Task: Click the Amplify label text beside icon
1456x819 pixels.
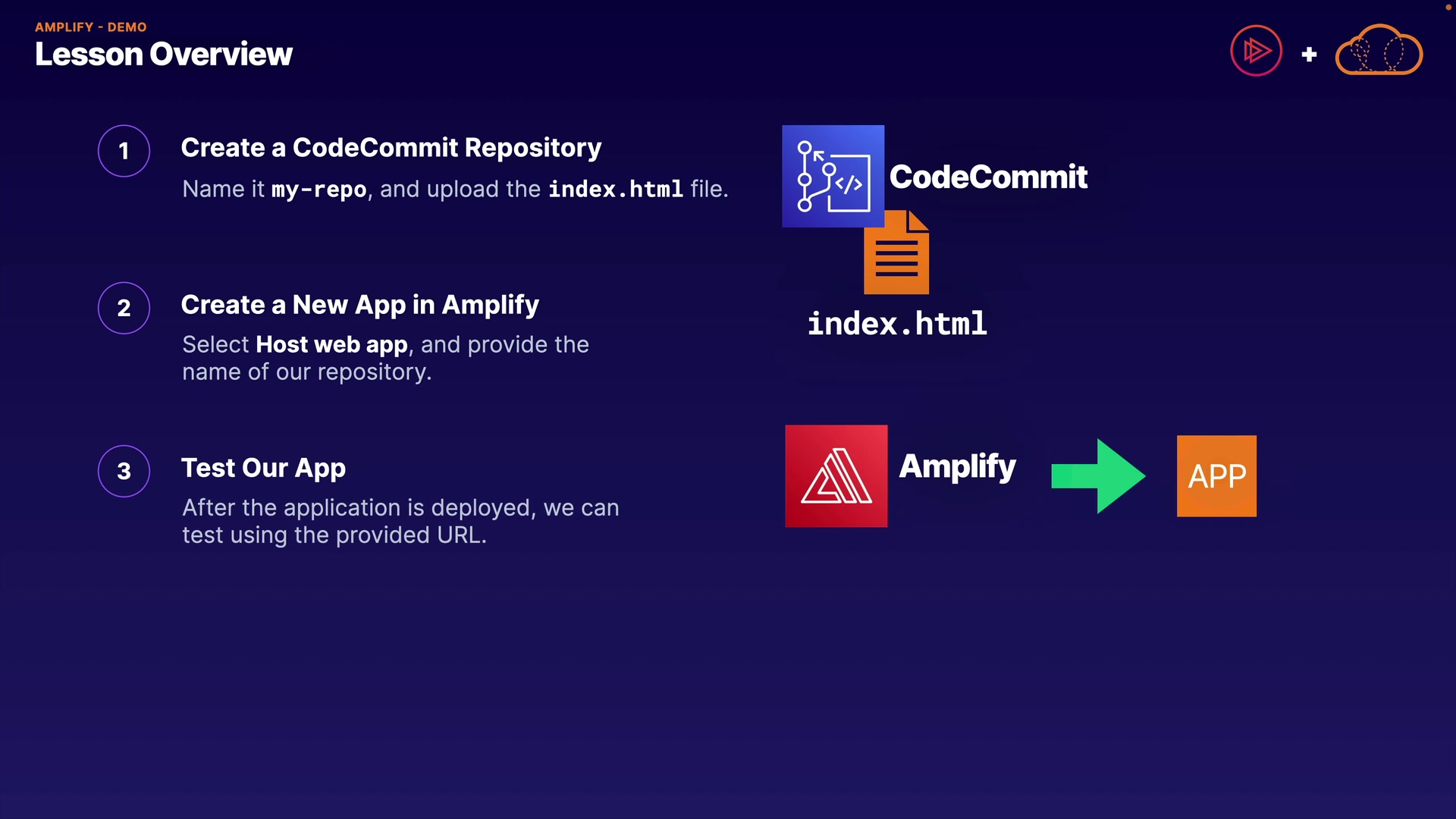Action: (x=957, y=466)
